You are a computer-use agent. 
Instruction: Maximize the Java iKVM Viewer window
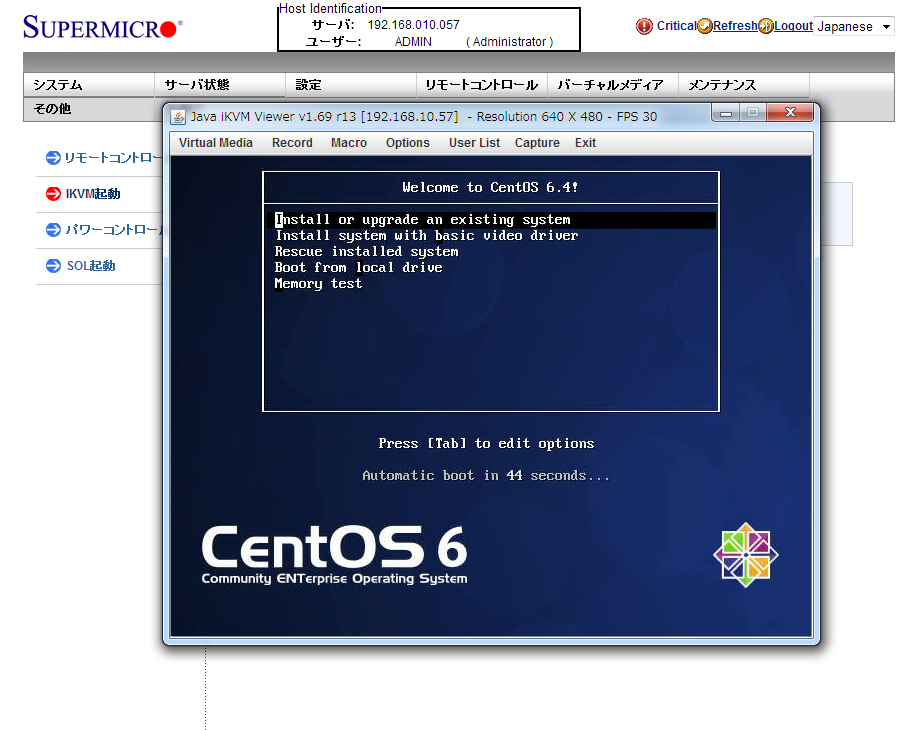753,113
